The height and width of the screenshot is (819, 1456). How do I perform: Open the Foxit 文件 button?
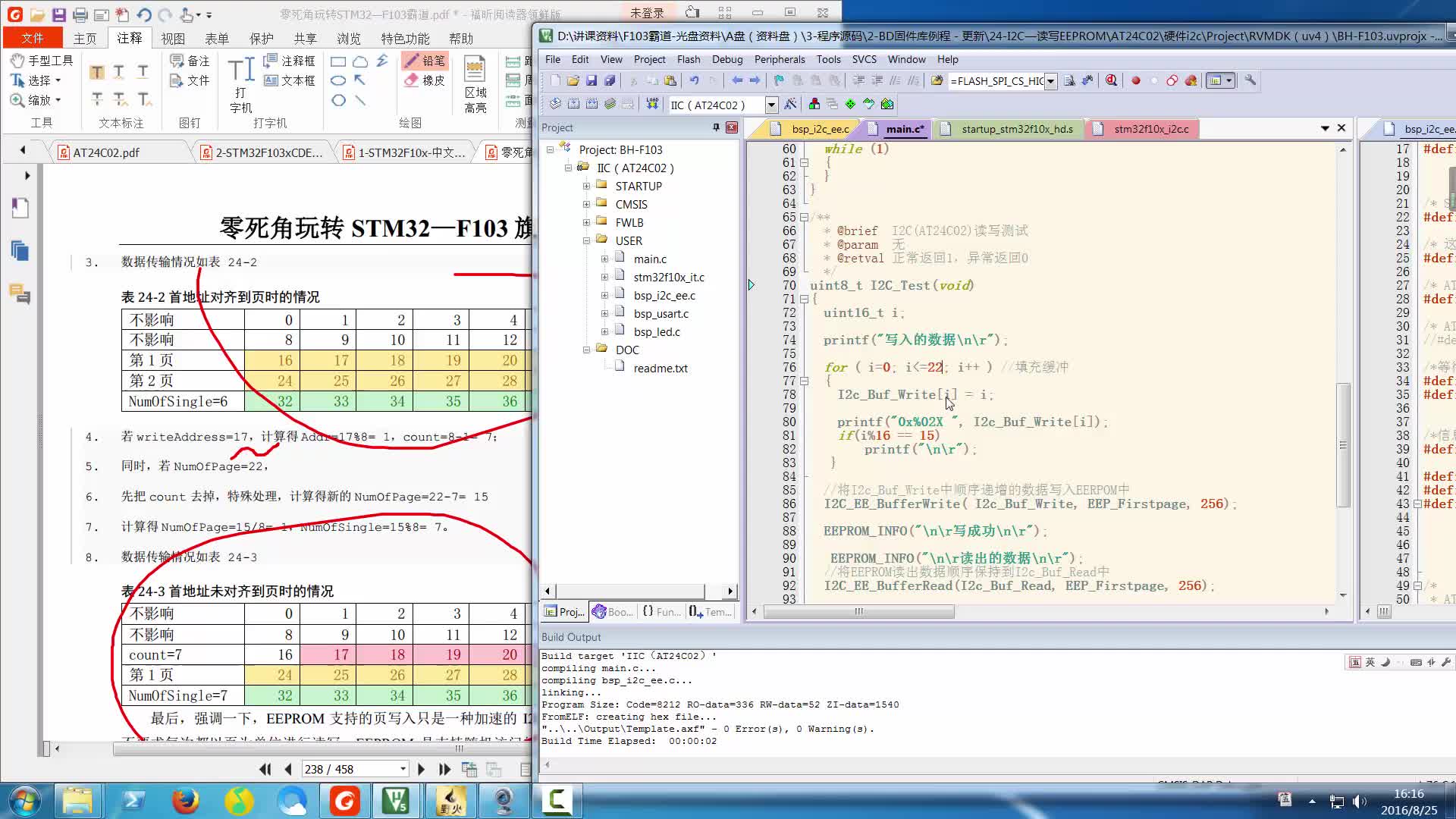click(x=33, y=38)
